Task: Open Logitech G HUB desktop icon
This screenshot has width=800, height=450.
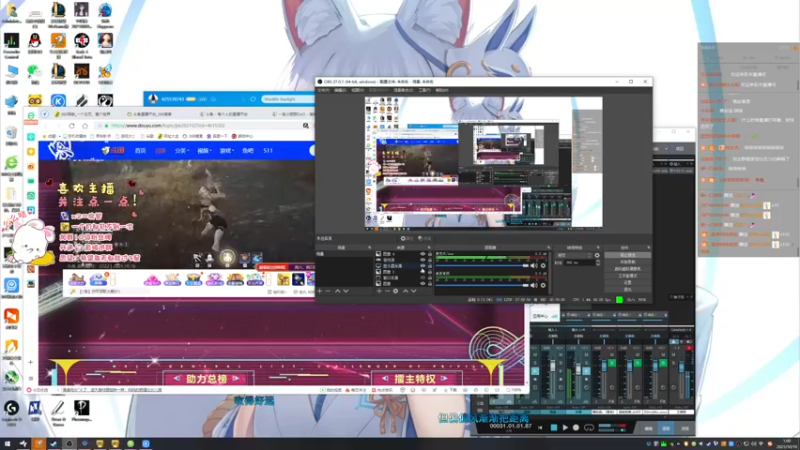Action: (11, 411)
